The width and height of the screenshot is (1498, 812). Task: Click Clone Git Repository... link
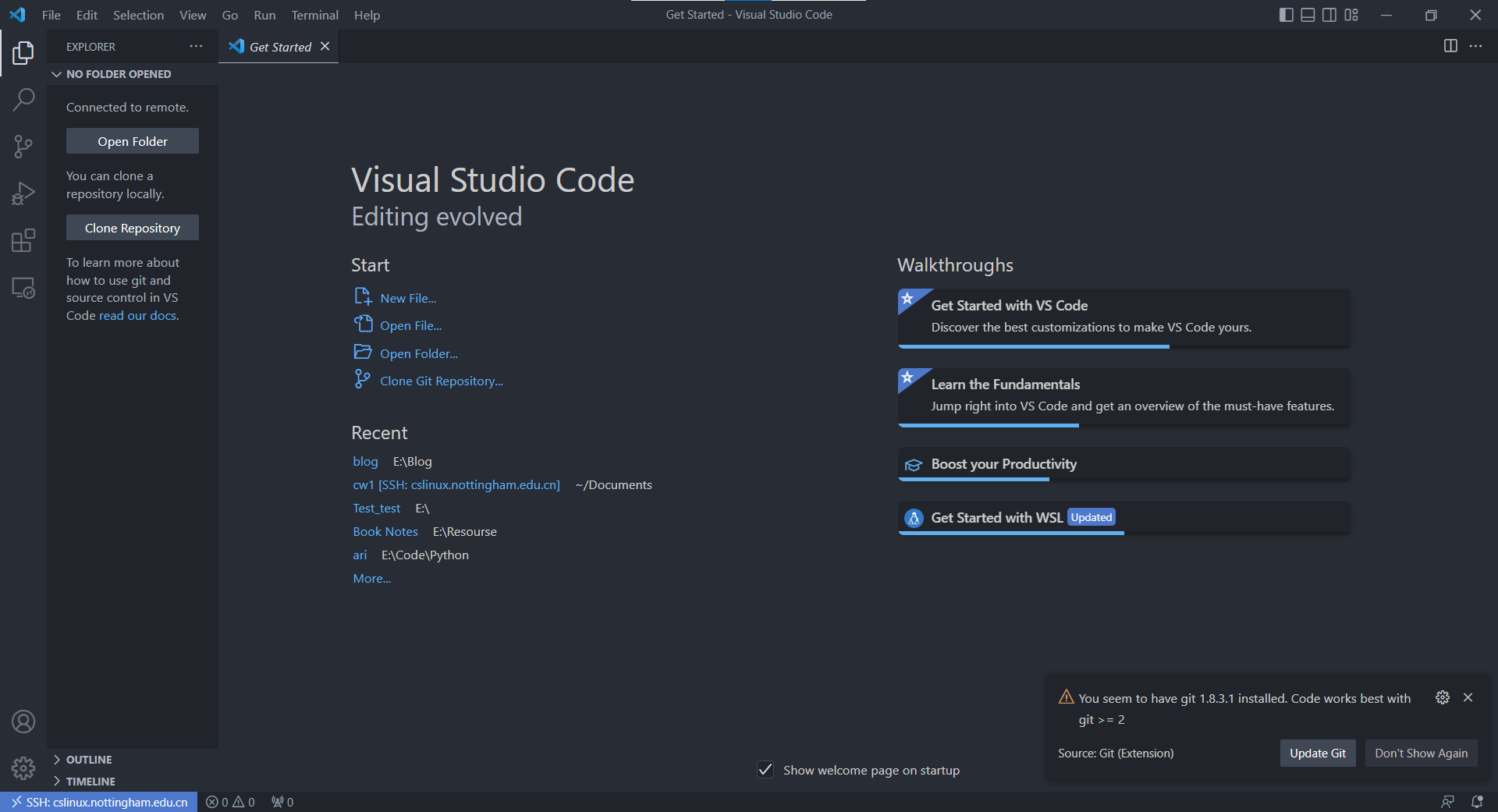(441, 381)
